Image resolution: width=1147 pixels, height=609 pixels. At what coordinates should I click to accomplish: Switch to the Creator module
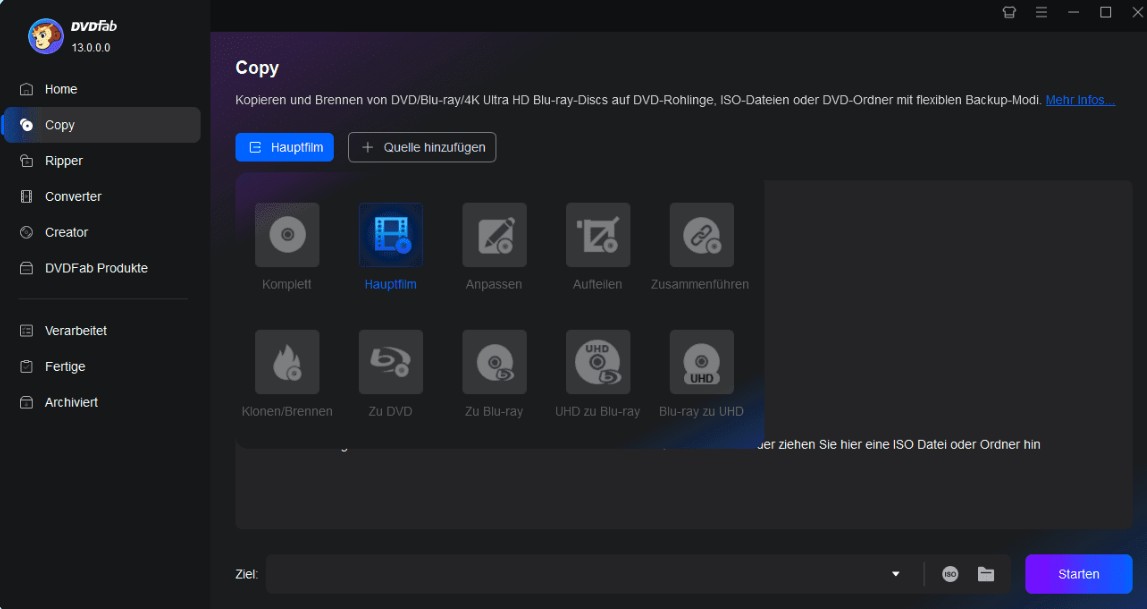[102, 232]
